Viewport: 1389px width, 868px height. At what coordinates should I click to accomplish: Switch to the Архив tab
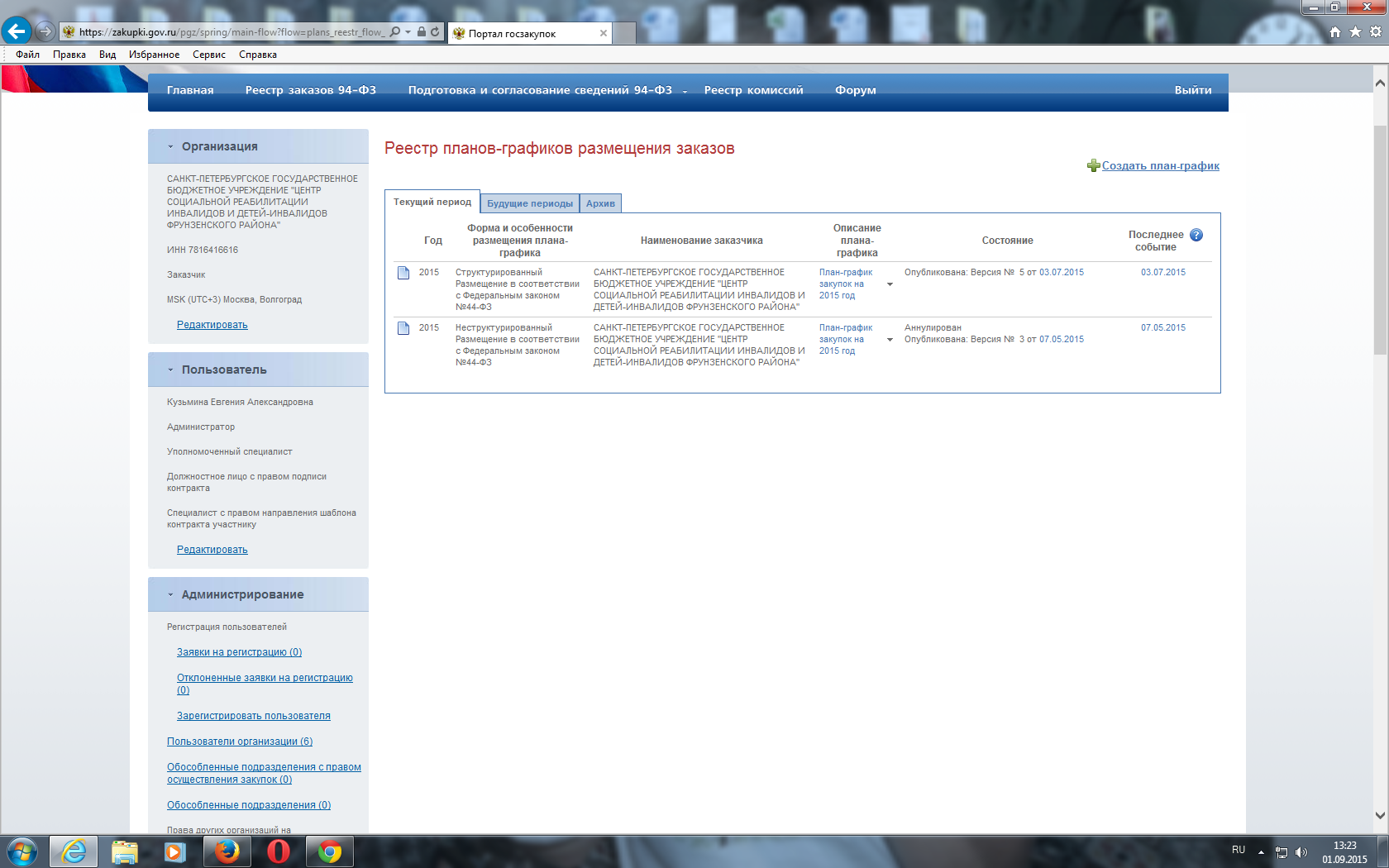pyautogui.click(x=600, y=203)
